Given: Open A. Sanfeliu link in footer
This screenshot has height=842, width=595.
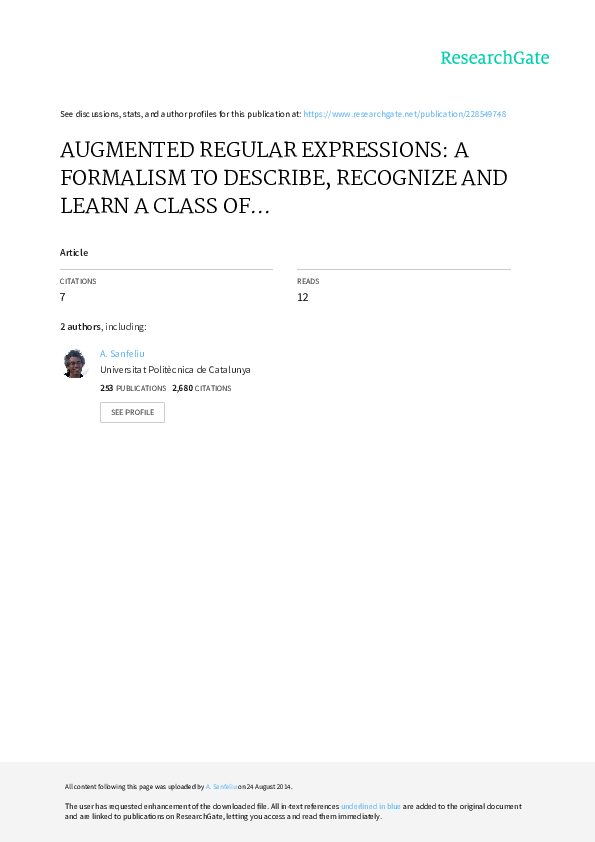Looking at the screenshot, I should point(221,787).
